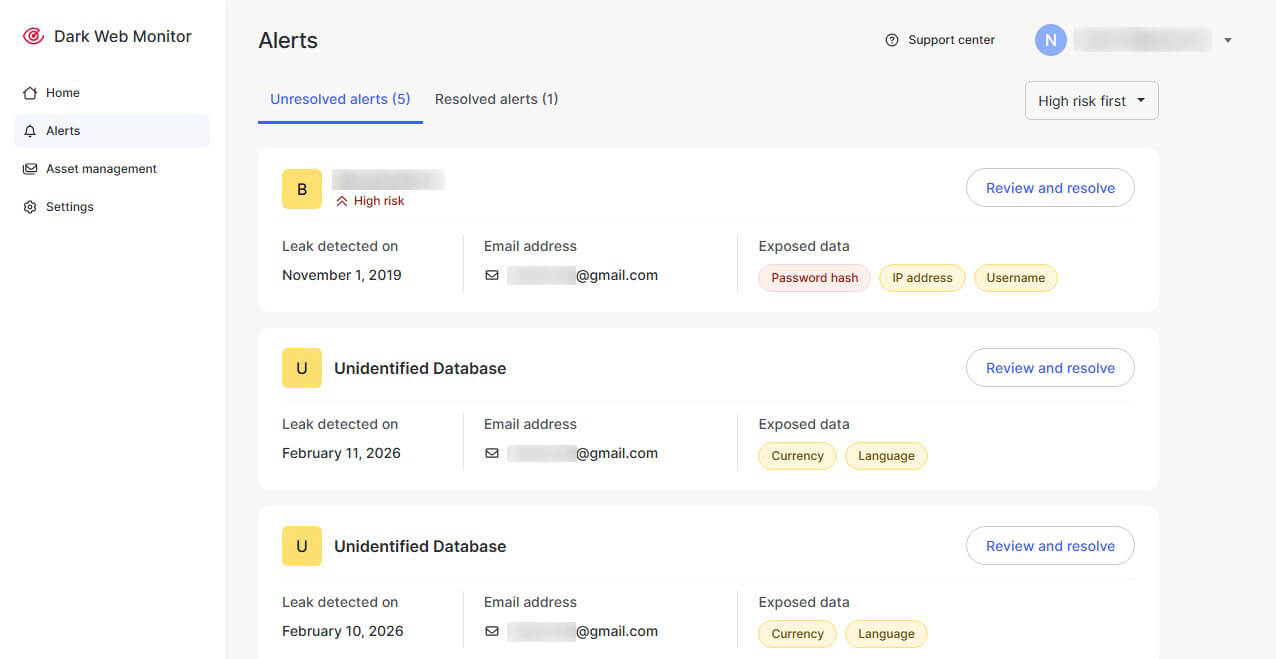
Task: Click Review and resolve on the first alert
Action: click(1050, 187)
